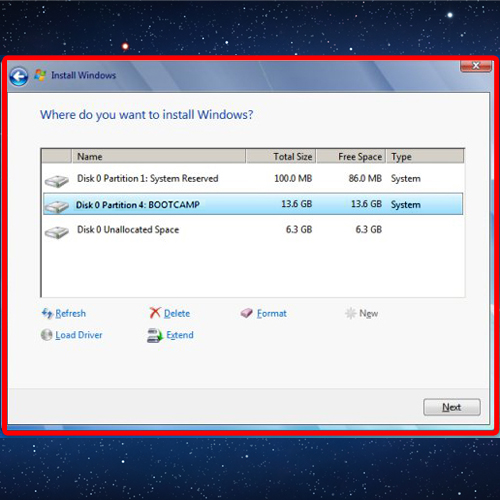Click the starburst New icon
This screenshot has width=500, height=500.
351,313
